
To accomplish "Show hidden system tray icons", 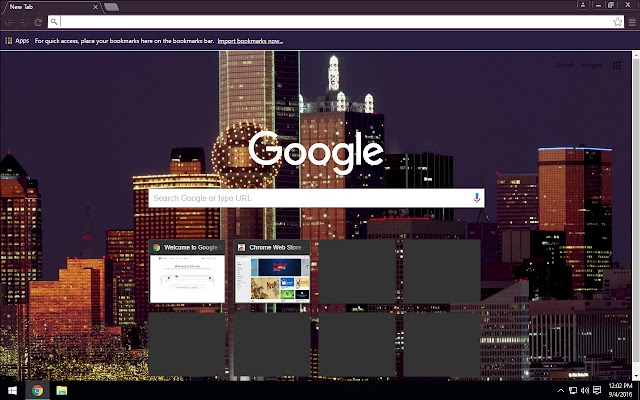I will coord(561,391).
